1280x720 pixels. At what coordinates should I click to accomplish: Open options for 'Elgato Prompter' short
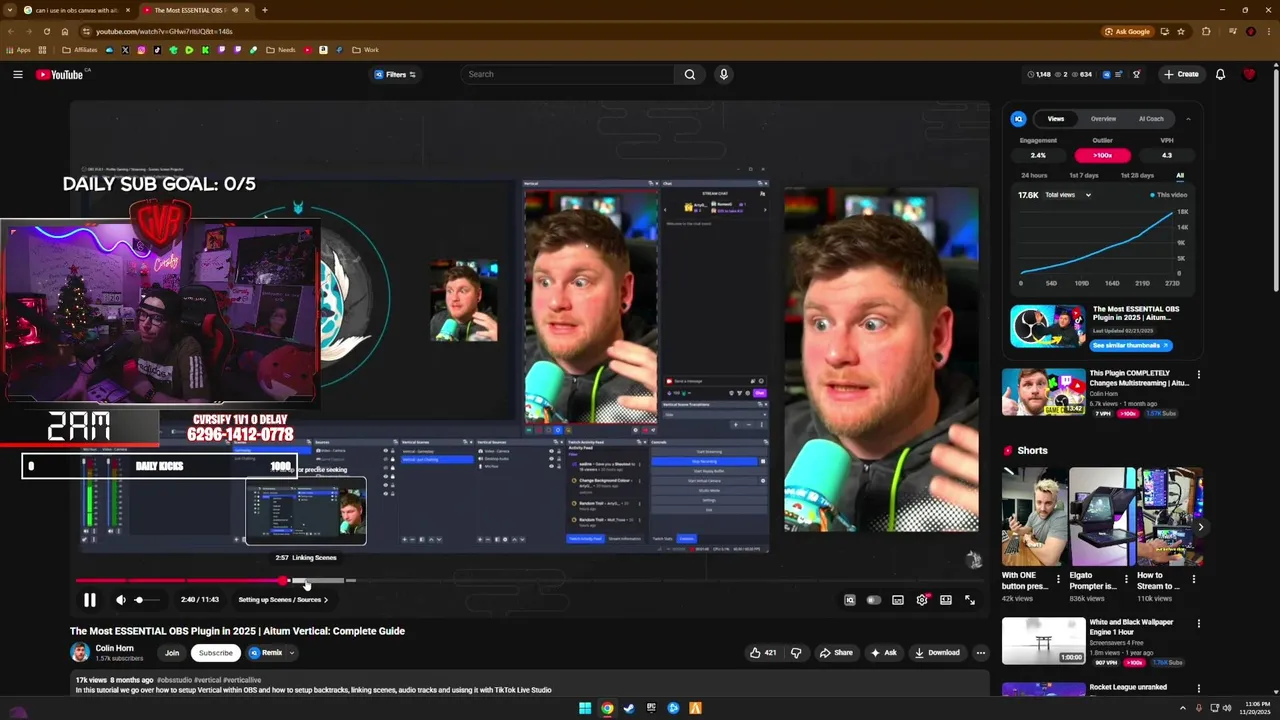[x=1126, y=579]
